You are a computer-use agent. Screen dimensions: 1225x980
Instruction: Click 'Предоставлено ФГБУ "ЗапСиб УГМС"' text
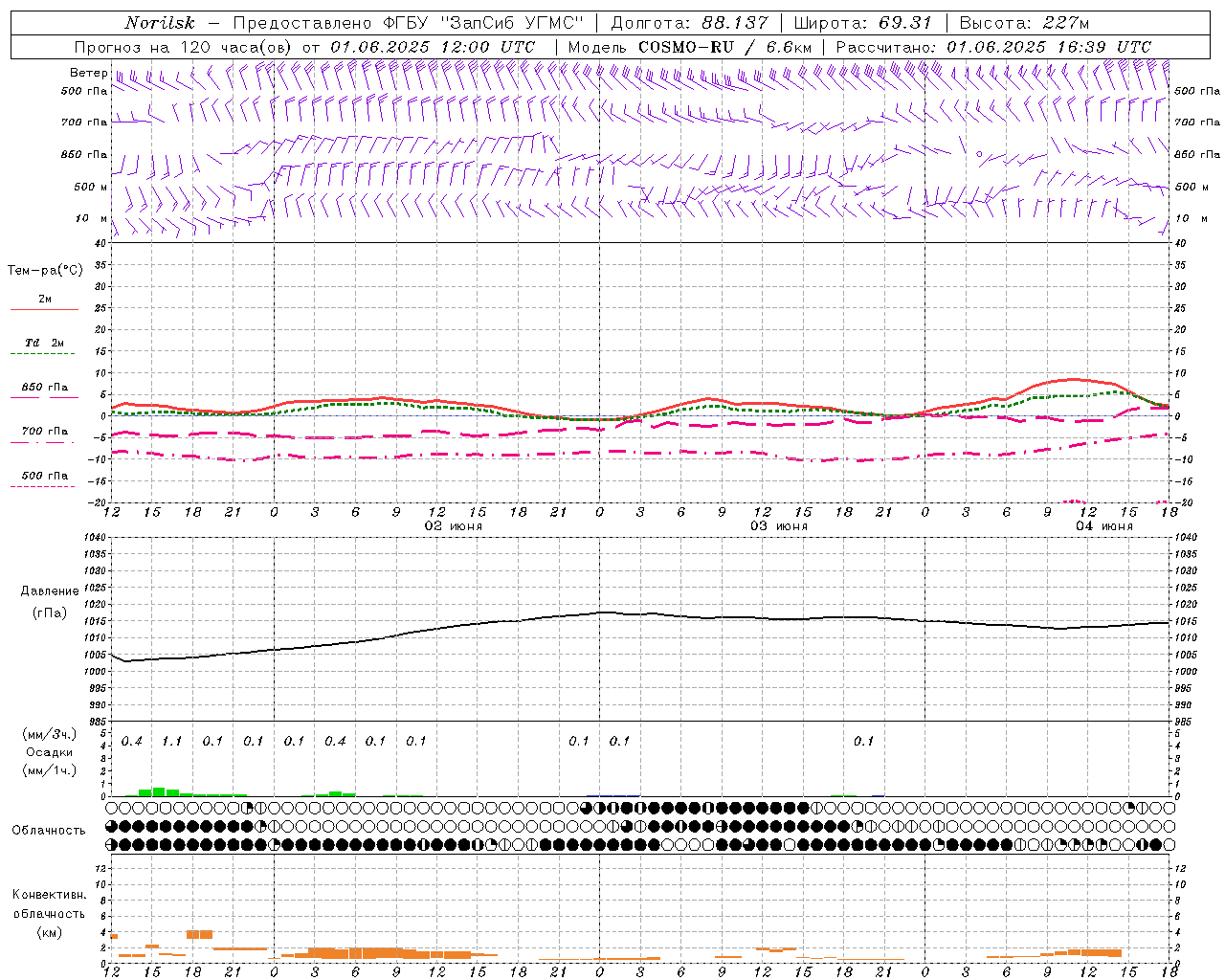[409, 23]
